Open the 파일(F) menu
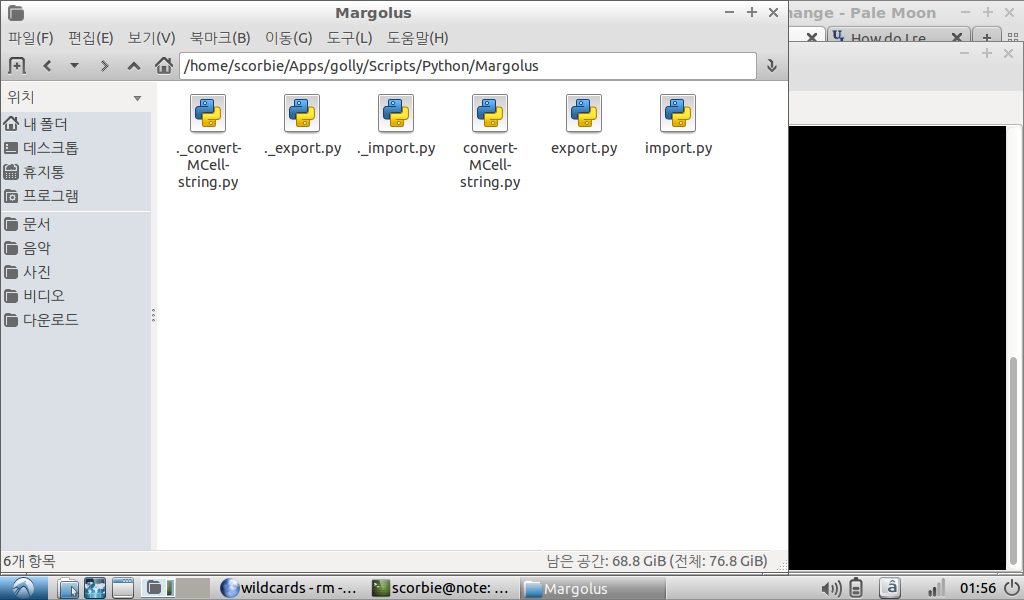This screenshot has width=1024, height=600. pos(31,38)
